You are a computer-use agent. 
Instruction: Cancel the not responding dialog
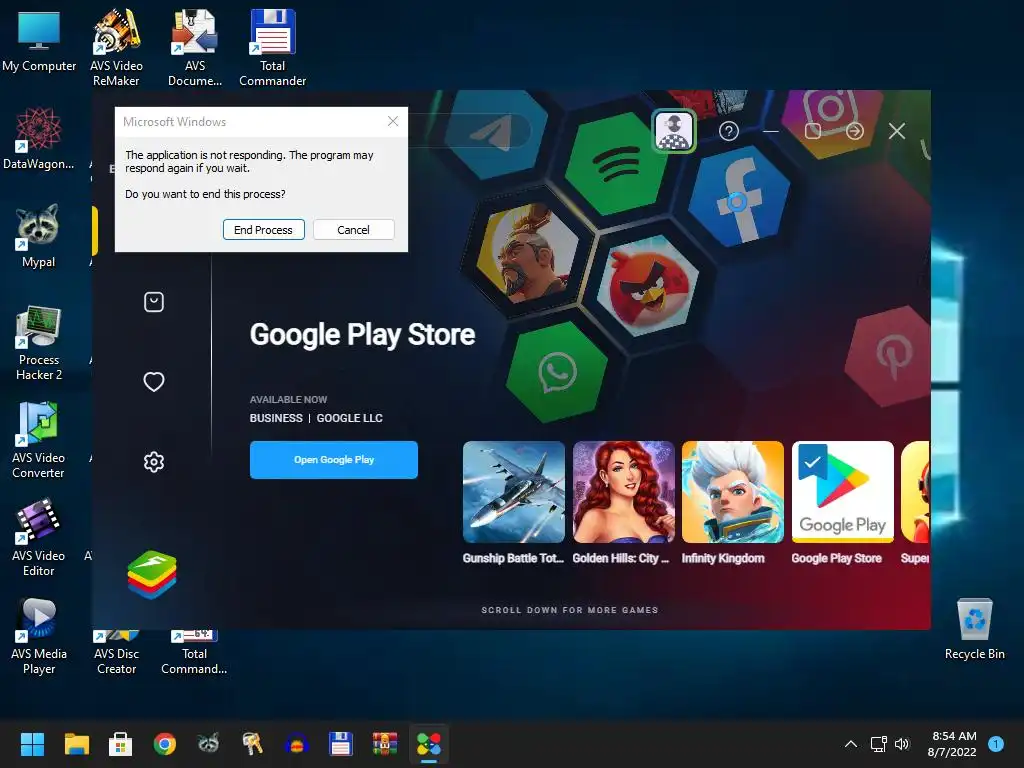click(x=353, y=230)
